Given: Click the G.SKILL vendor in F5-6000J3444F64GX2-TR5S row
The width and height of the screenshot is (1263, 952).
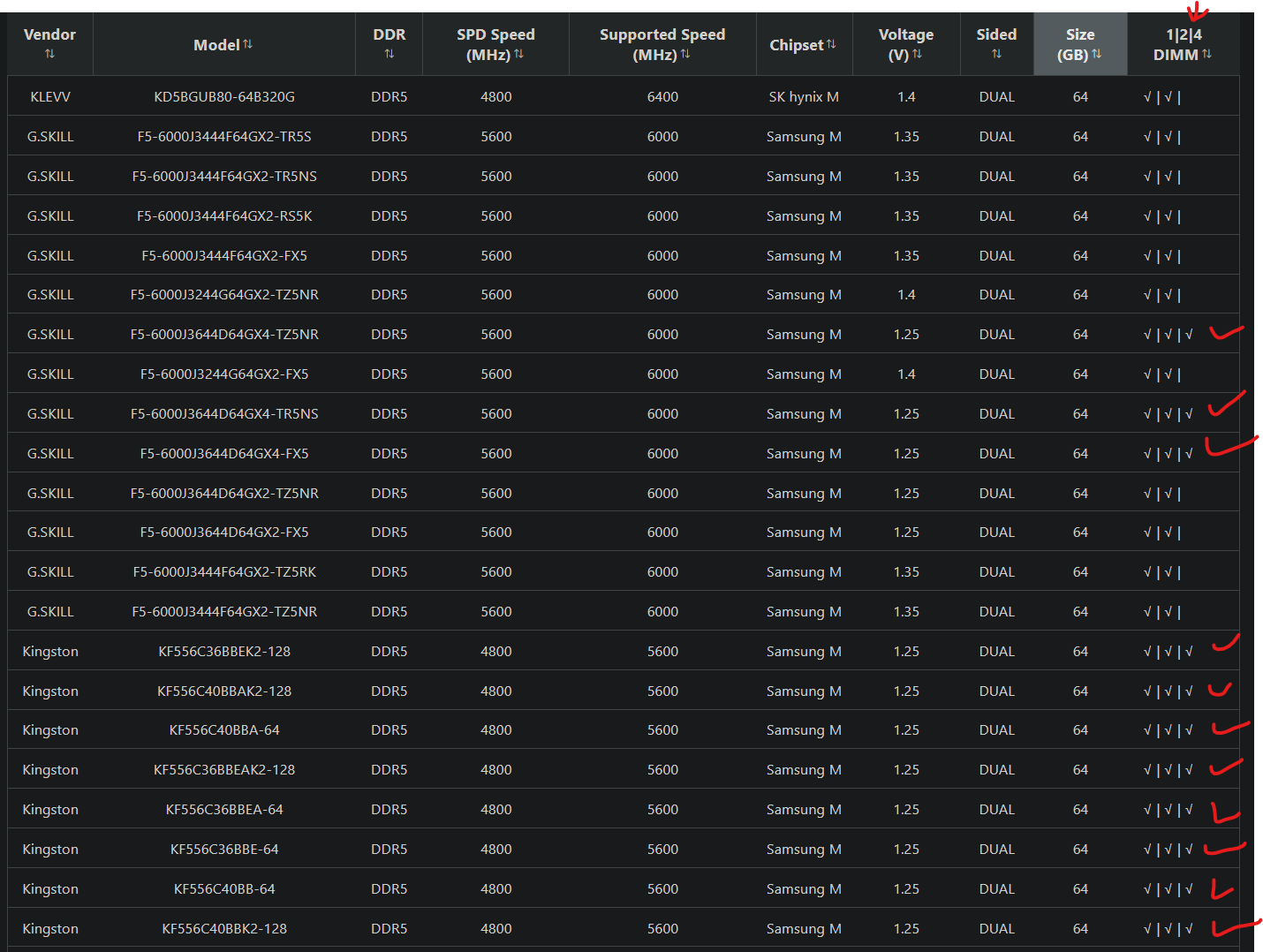Looking at the screenshot, I should (50, 137).
